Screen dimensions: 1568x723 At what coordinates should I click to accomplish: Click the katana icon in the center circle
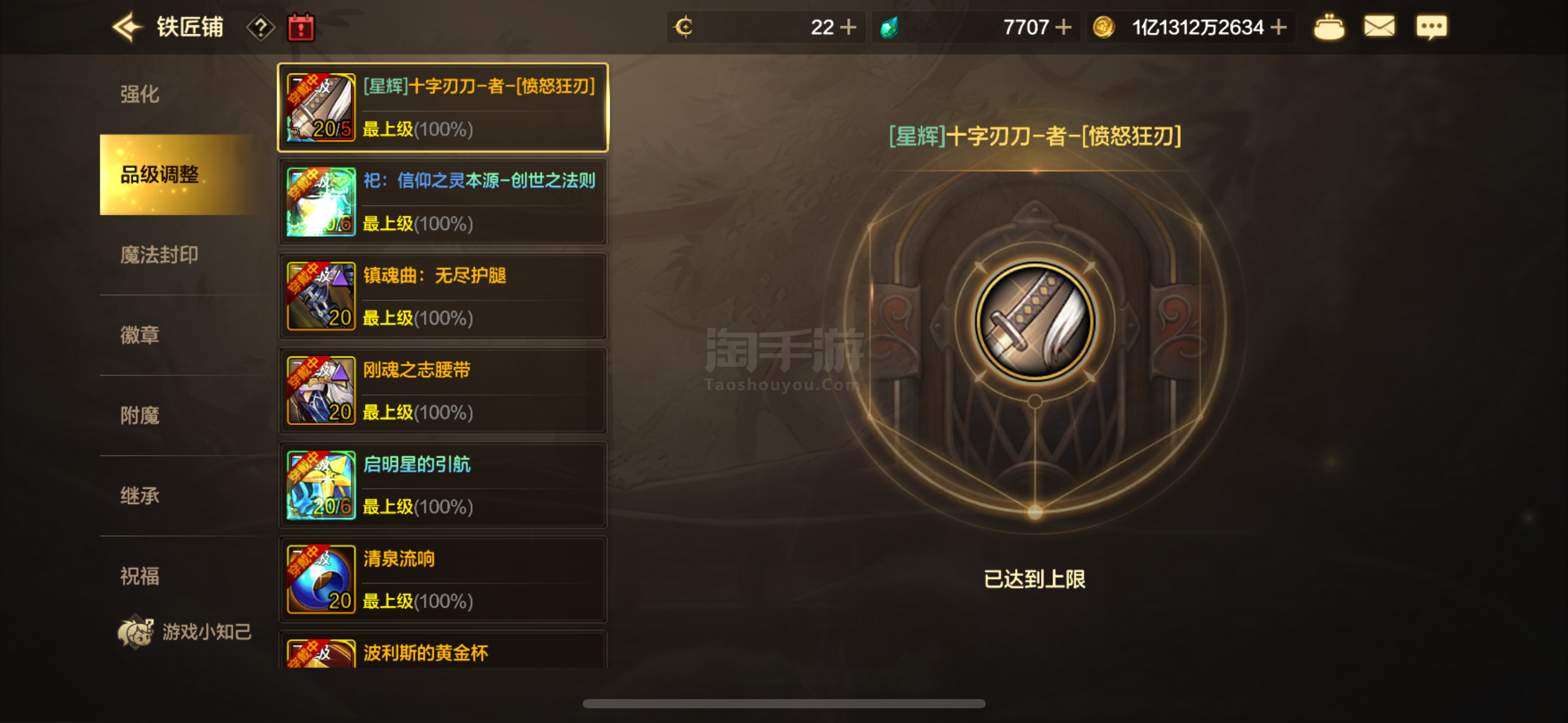[1035, 321]
